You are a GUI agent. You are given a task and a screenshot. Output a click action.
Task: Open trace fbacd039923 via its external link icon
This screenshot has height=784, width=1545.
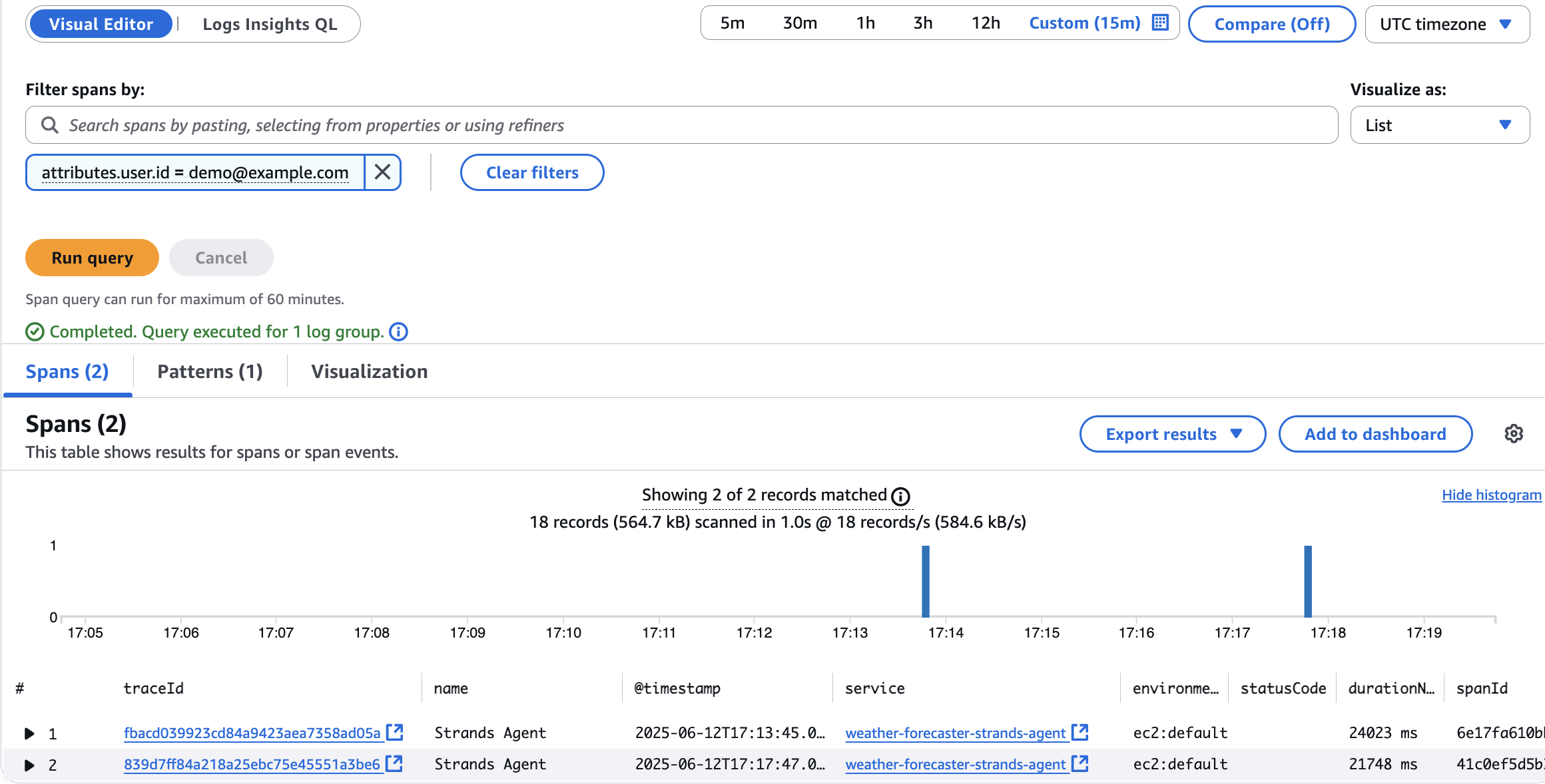click(396, 732)
